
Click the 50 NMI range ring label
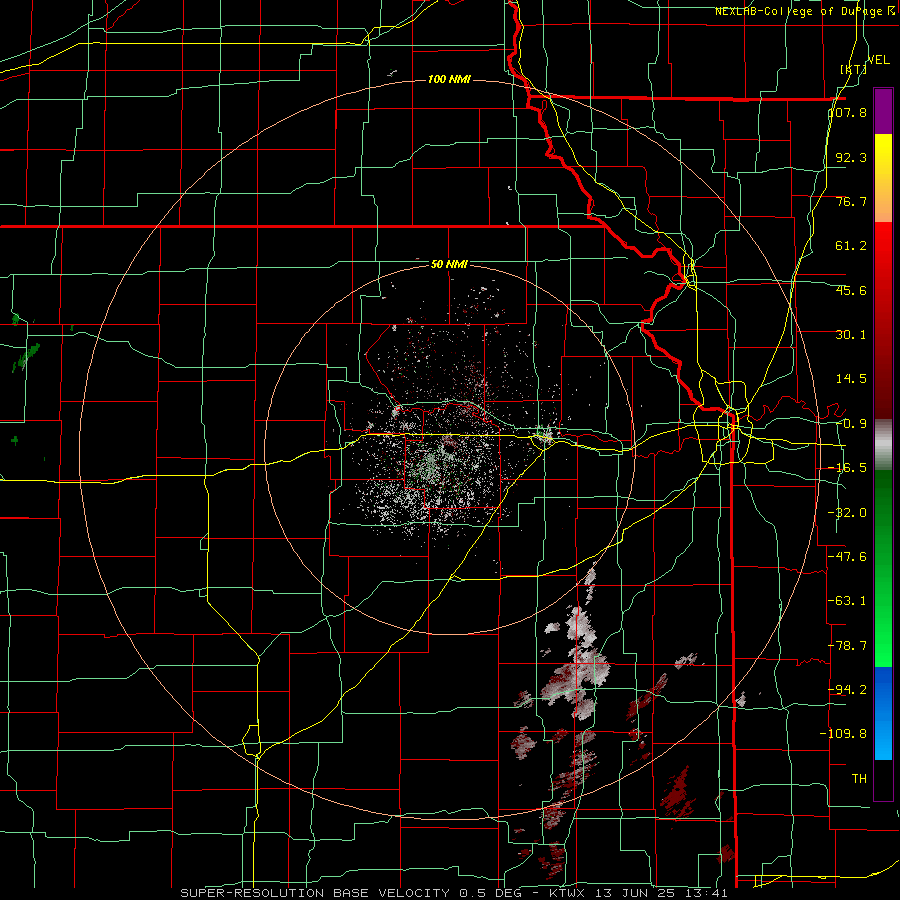(x=449, y=265)
